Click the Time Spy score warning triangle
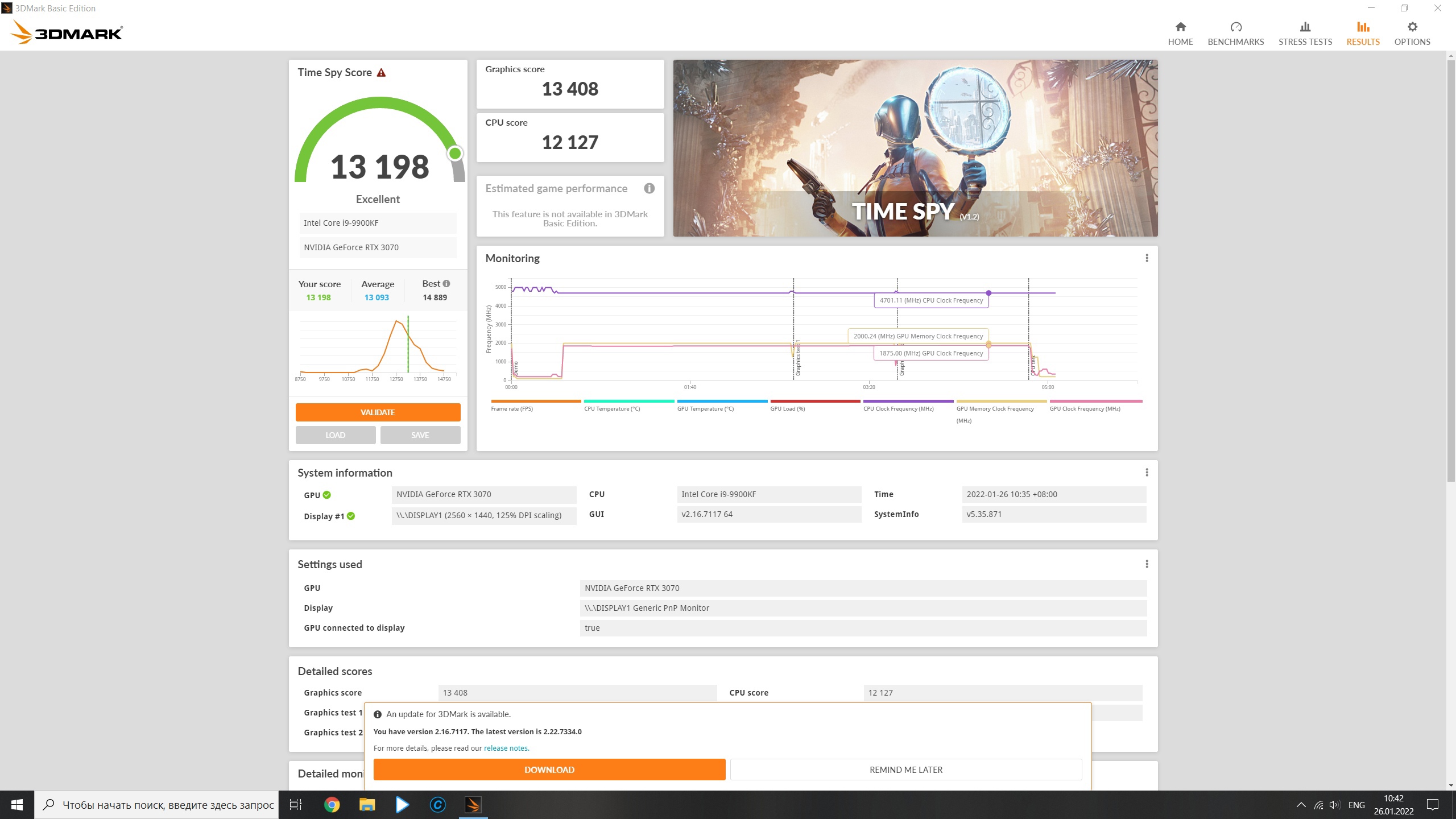 point(381,73)
